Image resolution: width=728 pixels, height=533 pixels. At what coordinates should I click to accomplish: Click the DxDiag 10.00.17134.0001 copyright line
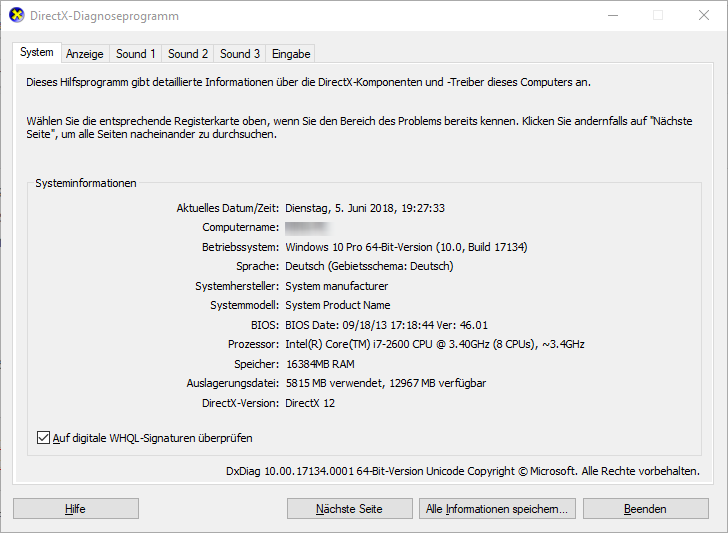[463, 471]
